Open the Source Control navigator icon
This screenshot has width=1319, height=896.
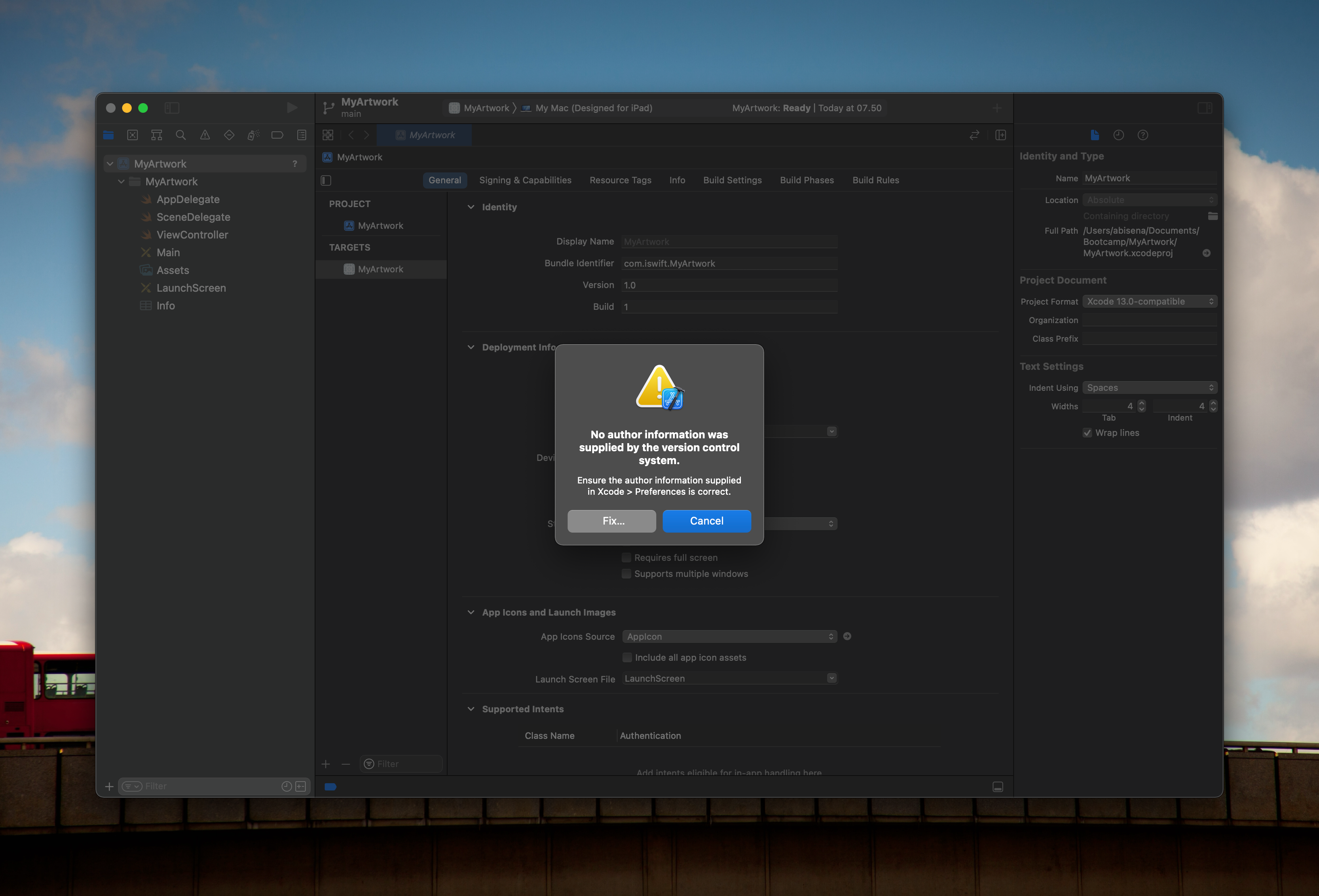coord(132,135)
